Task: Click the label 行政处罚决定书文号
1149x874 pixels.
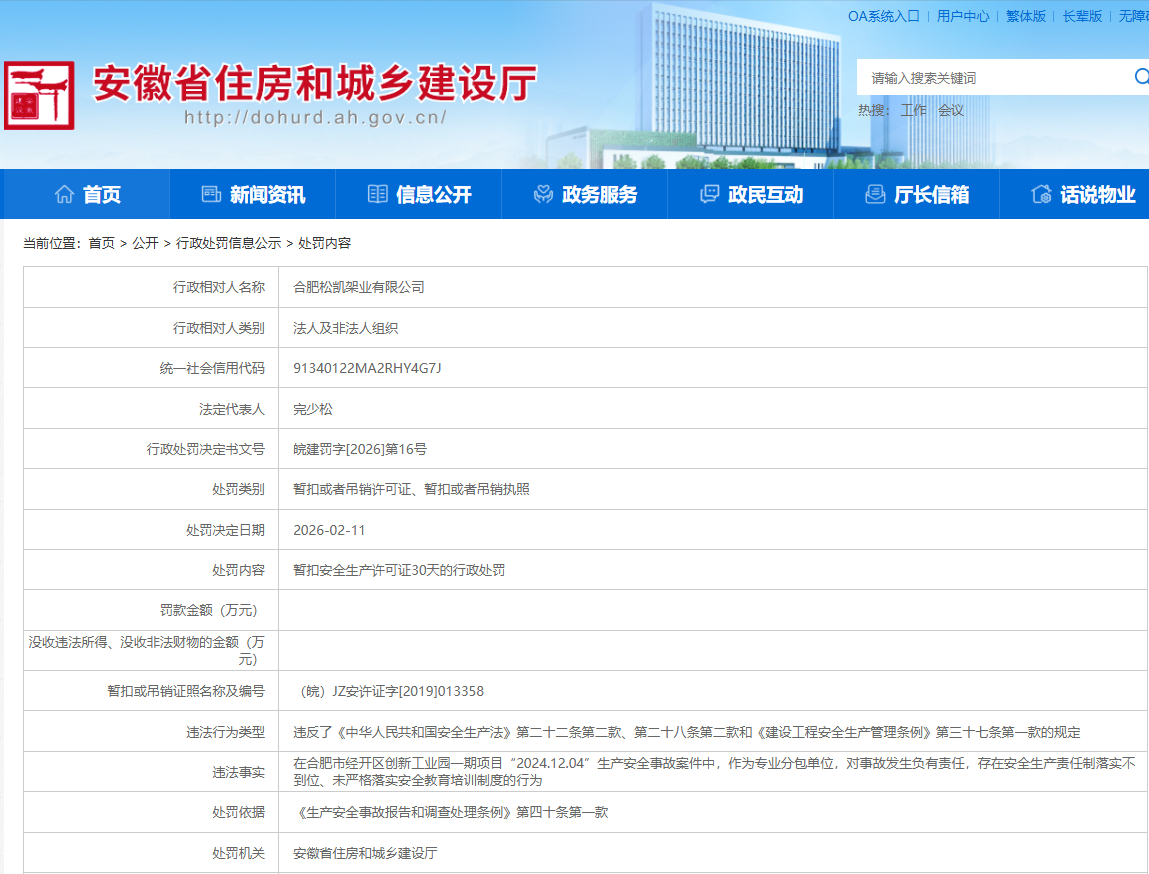Action: point(205,449)
